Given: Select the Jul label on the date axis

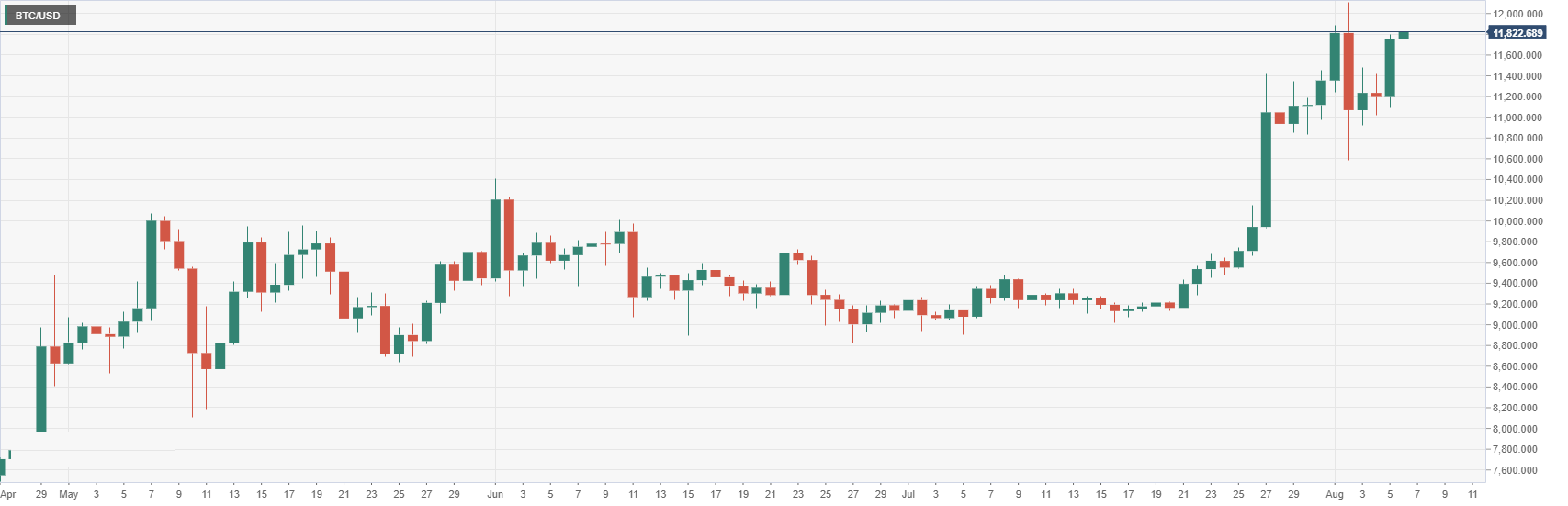Looking at the screenshot, I should (908, 494).
